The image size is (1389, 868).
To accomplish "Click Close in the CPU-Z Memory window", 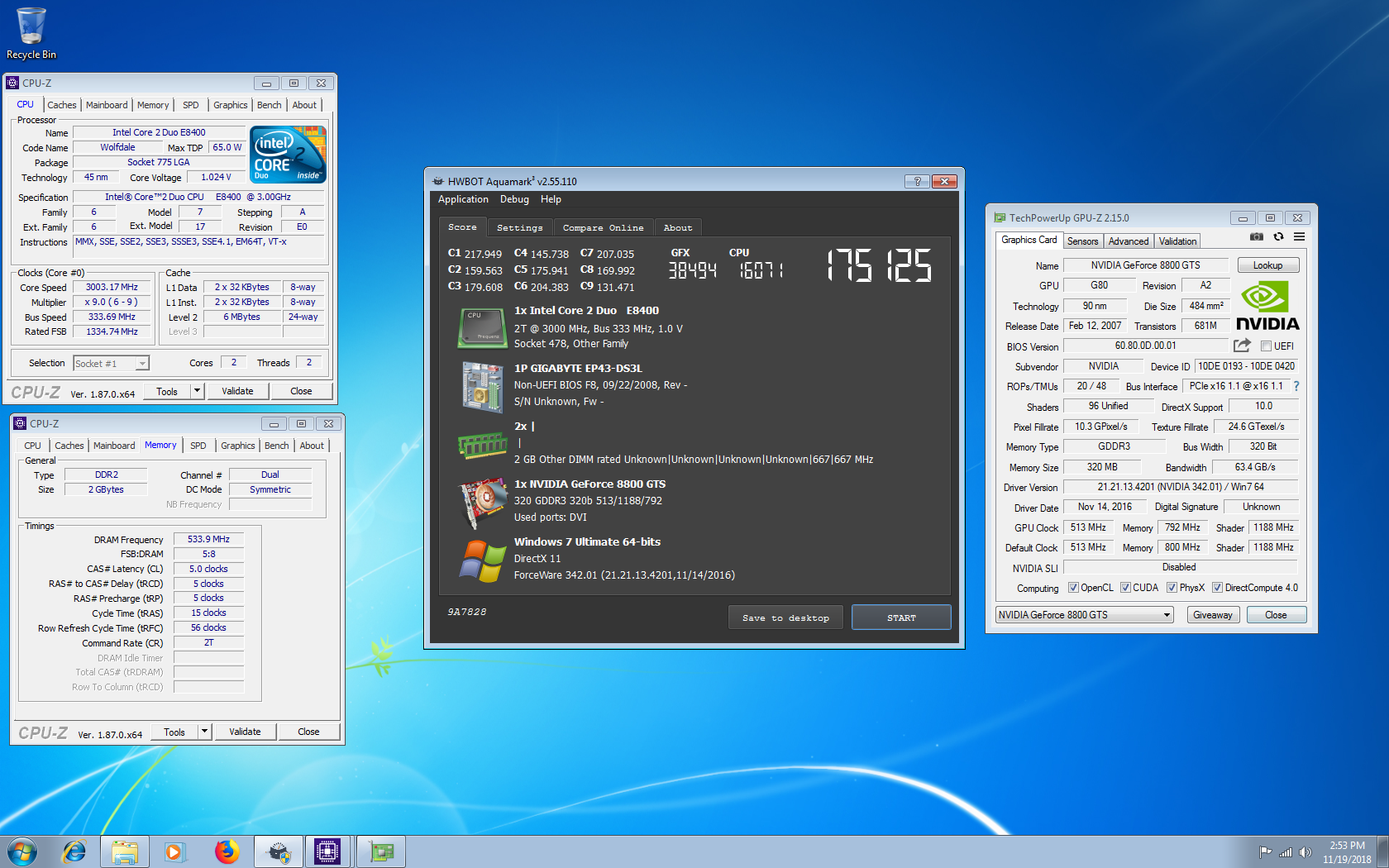I will tap(308, 732).
